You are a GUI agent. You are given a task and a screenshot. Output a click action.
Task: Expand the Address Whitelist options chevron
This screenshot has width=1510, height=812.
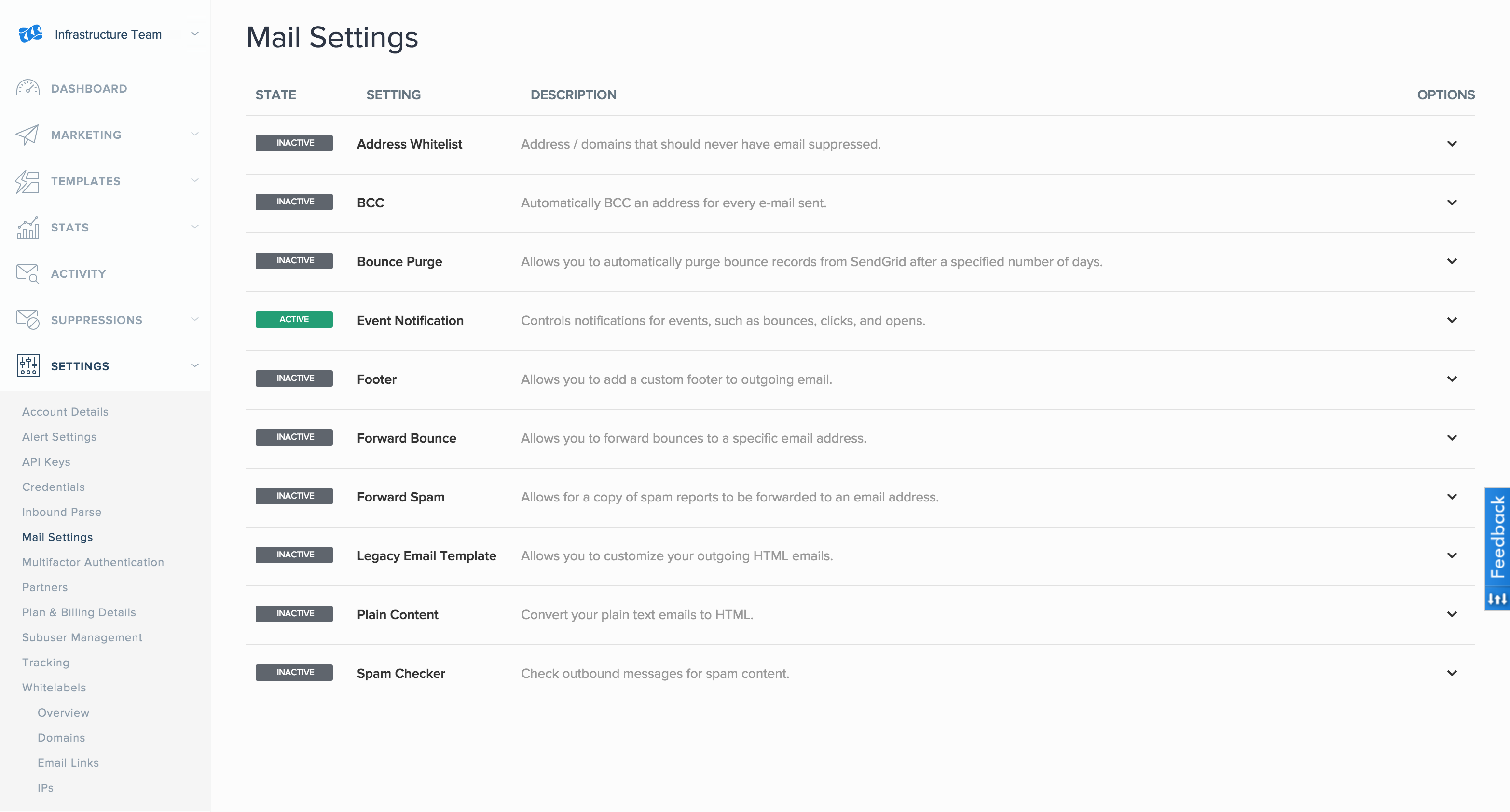point(1452,144)
